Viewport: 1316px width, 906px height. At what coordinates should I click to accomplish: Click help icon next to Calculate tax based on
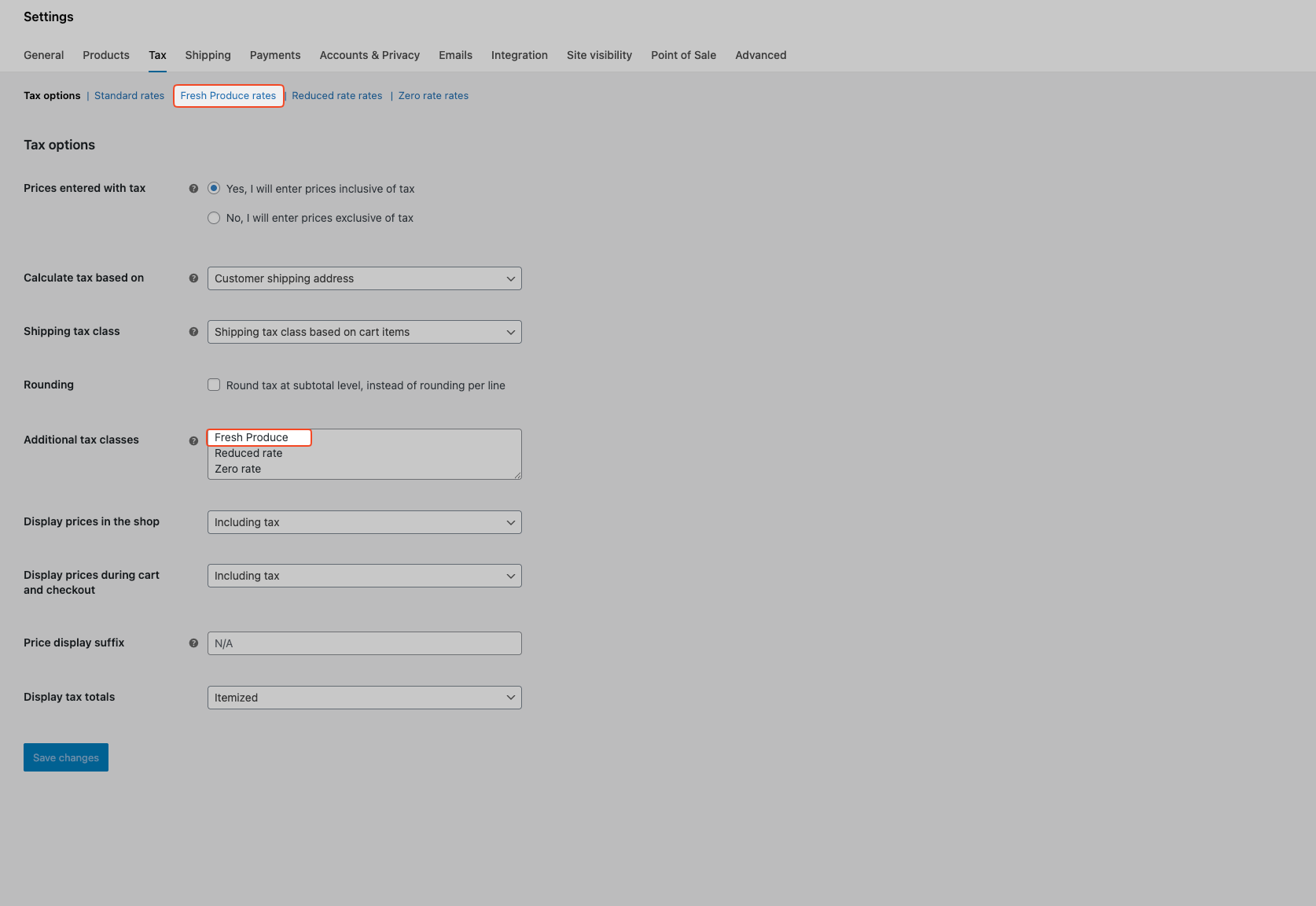(193, 278)
